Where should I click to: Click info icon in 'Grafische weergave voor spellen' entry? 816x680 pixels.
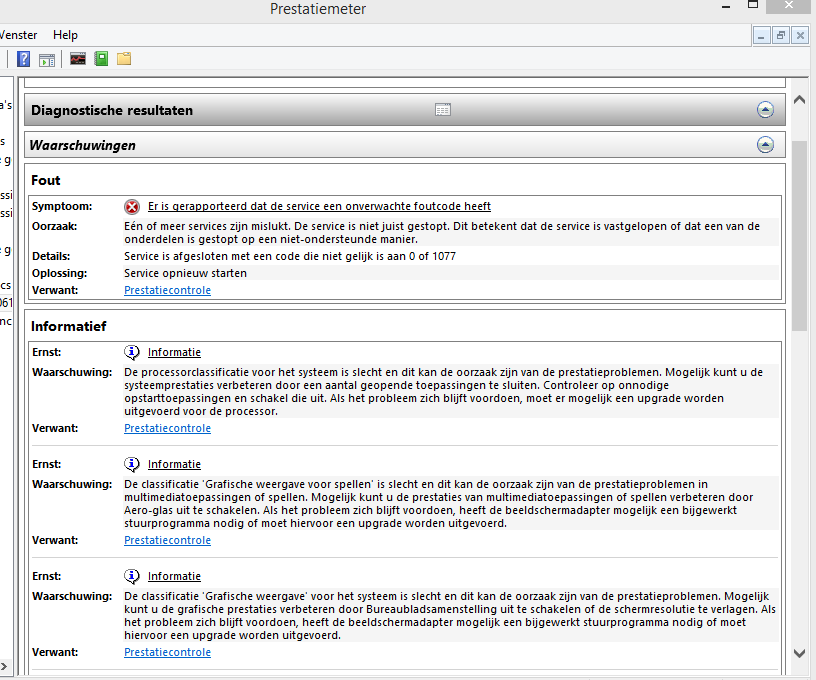coord(132,464)
